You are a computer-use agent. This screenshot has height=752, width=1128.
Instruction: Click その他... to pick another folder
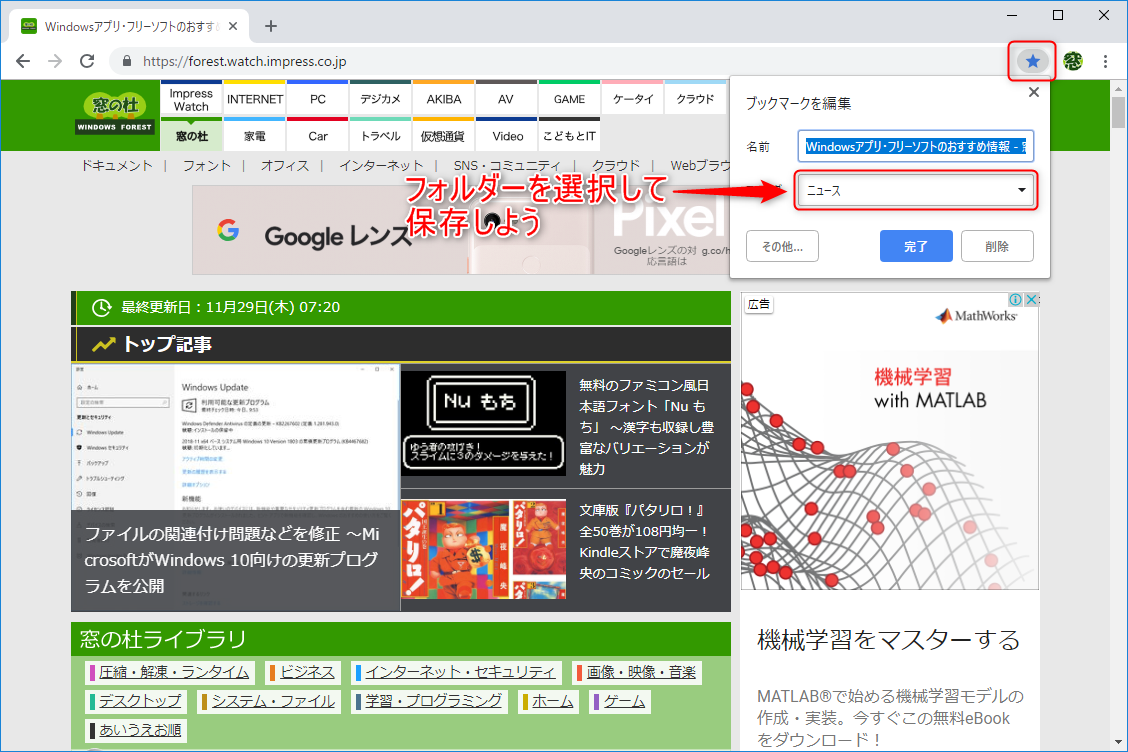782,245
